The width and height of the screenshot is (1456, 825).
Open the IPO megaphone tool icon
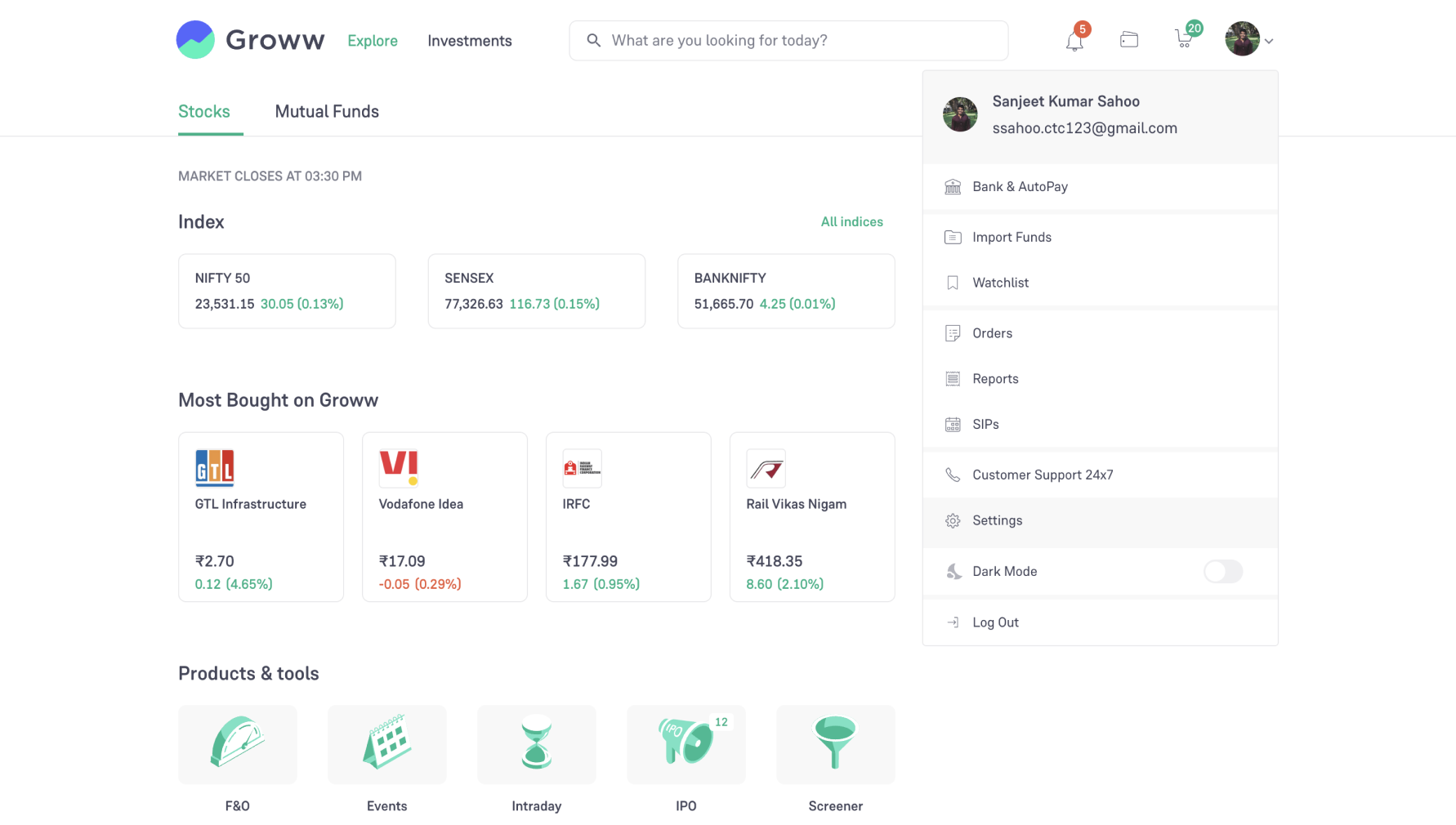pos(686,744)
